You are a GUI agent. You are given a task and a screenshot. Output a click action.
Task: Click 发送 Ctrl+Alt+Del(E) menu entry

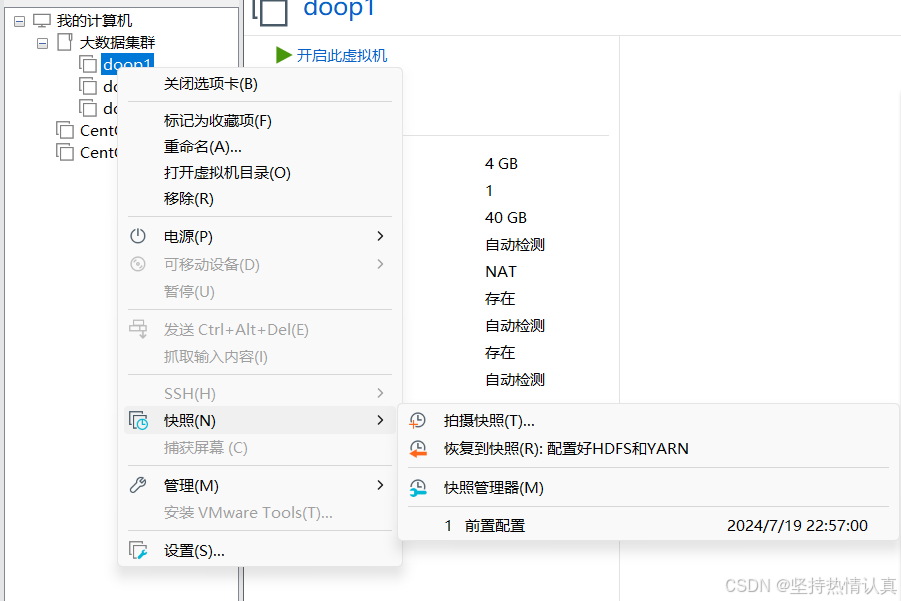(x=260, y=329)
